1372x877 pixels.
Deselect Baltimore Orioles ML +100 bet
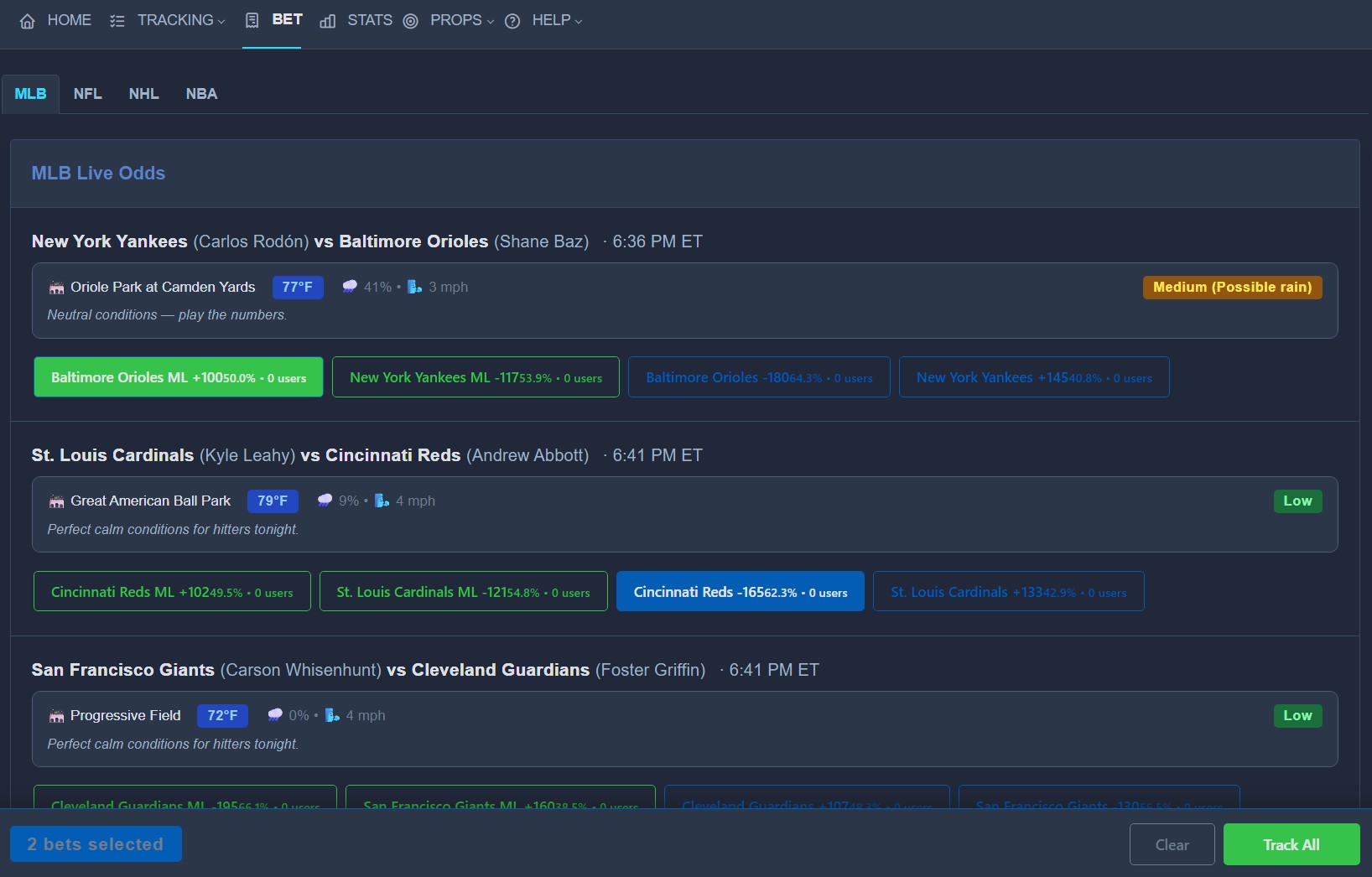click(x=179, y=377)
